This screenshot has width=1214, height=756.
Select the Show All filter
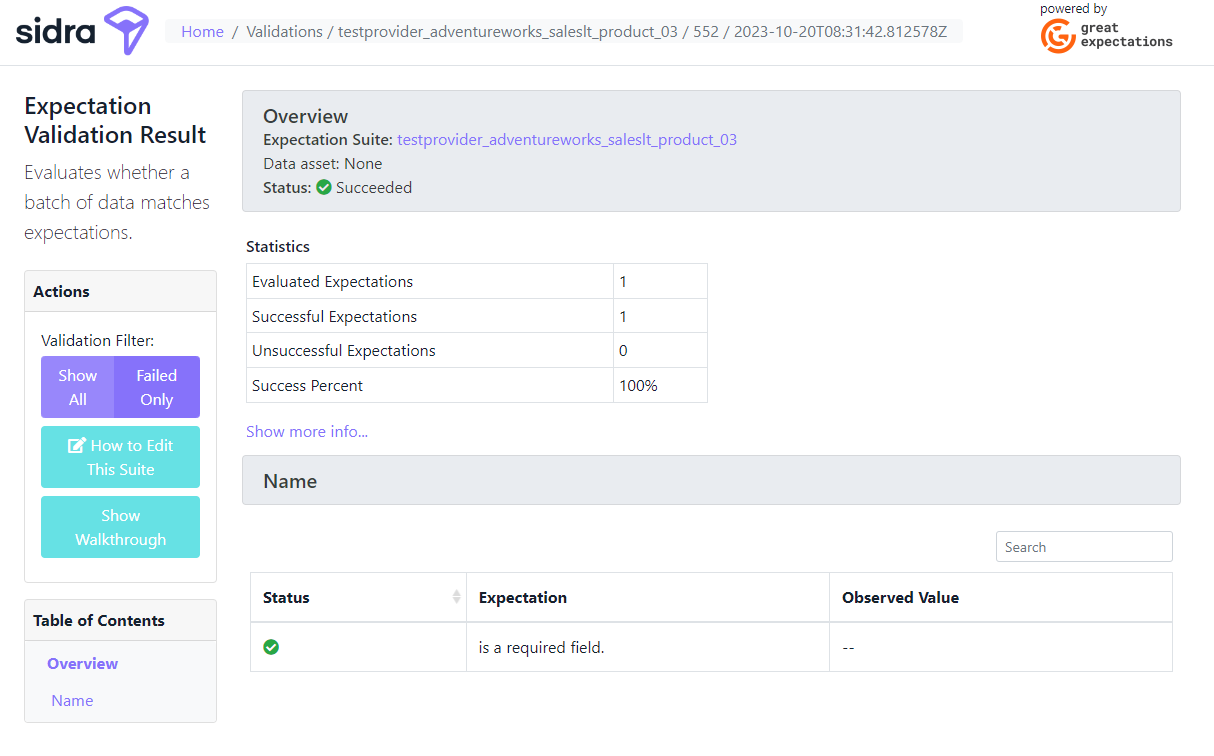(x=77, y=387)
